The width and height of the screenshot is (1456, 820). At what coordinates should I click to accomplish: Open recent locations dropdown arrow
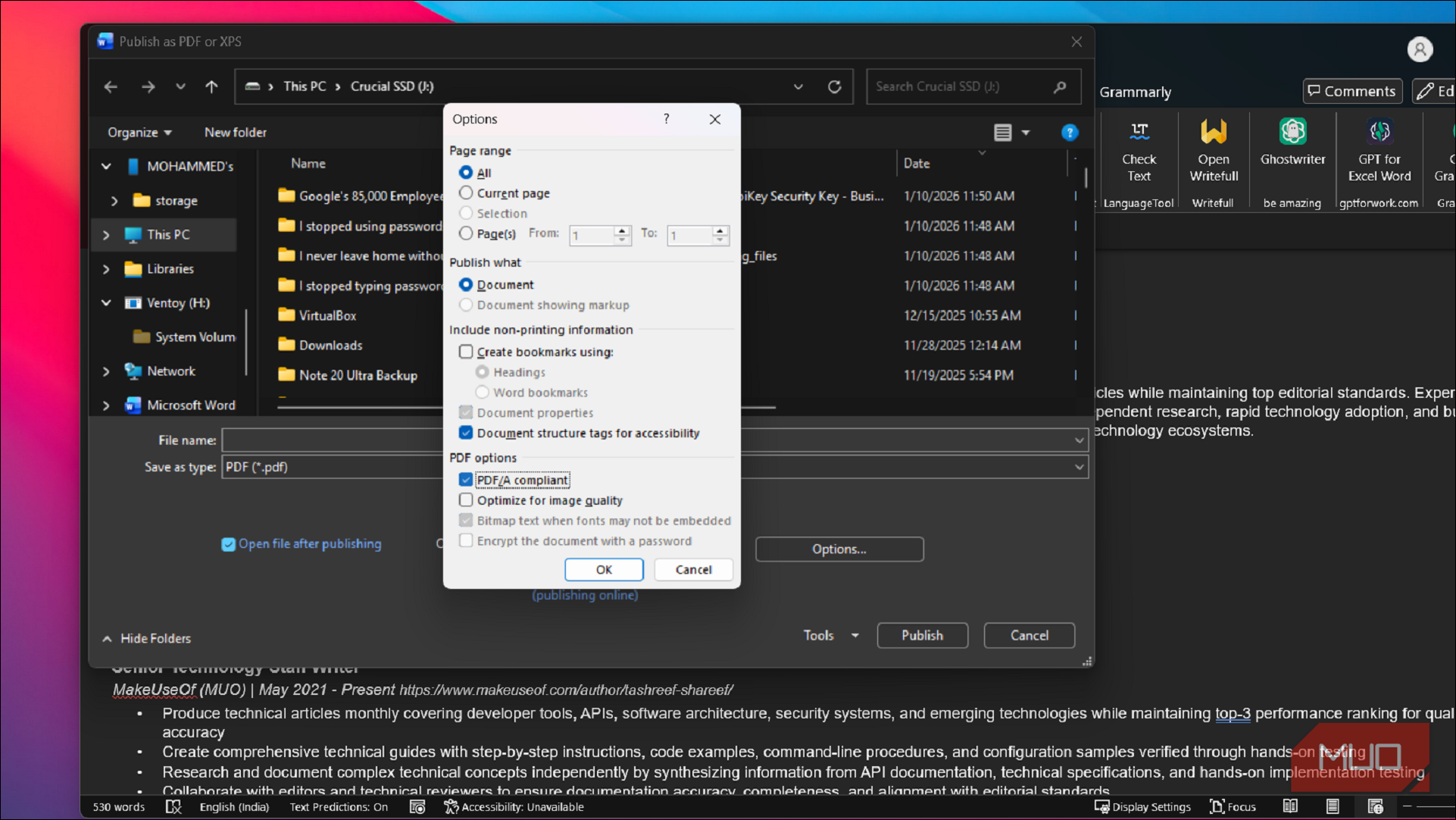[x=180, y=86]
